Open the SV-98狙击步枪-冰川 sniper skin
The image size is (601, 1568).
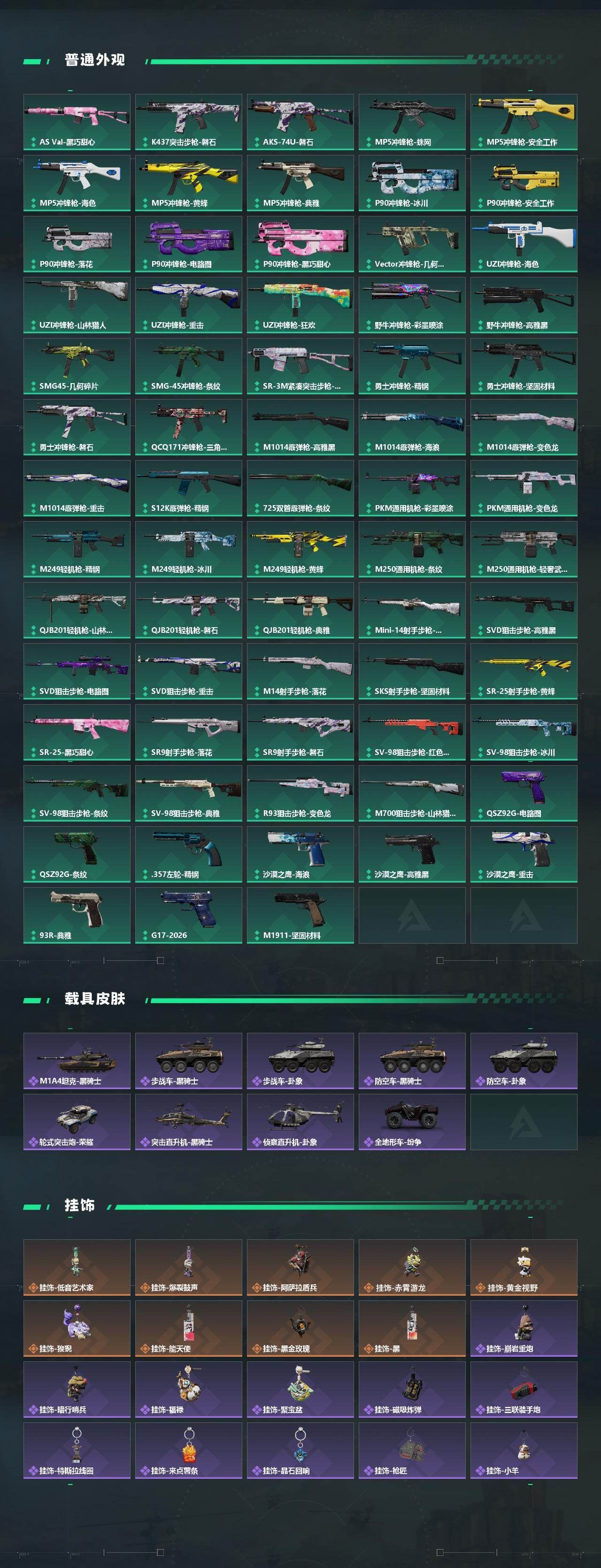coord(524,732)
